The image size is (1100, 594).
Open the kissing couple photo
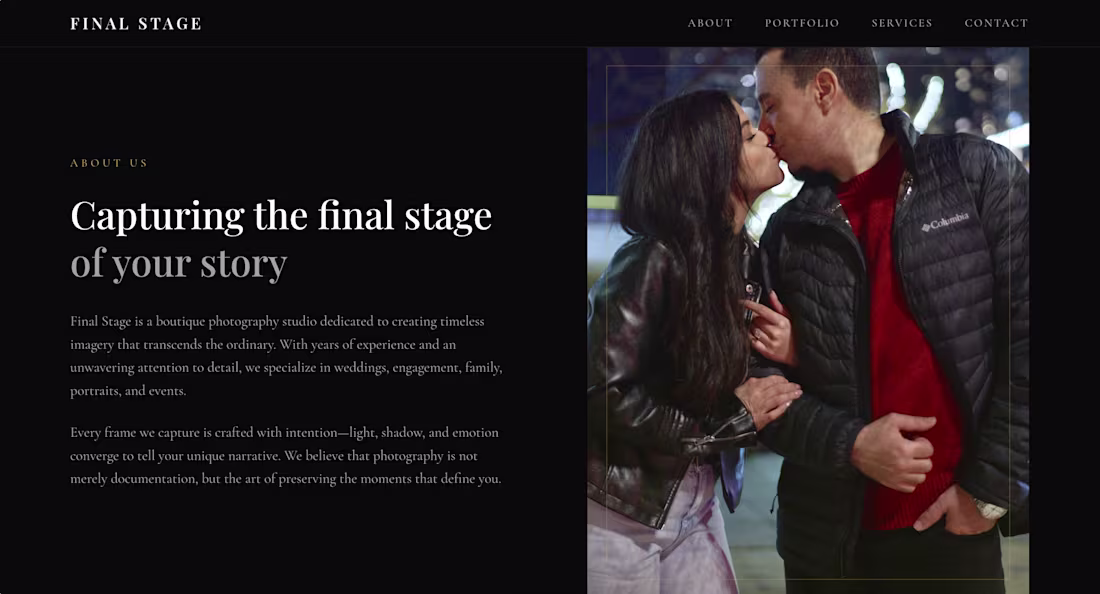point(808,320)
